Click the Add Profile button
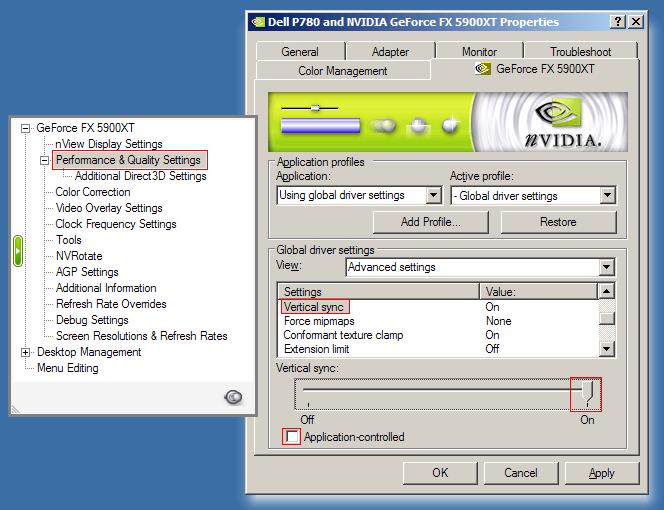This screenshot has width=664, height=510. (431, 222)
